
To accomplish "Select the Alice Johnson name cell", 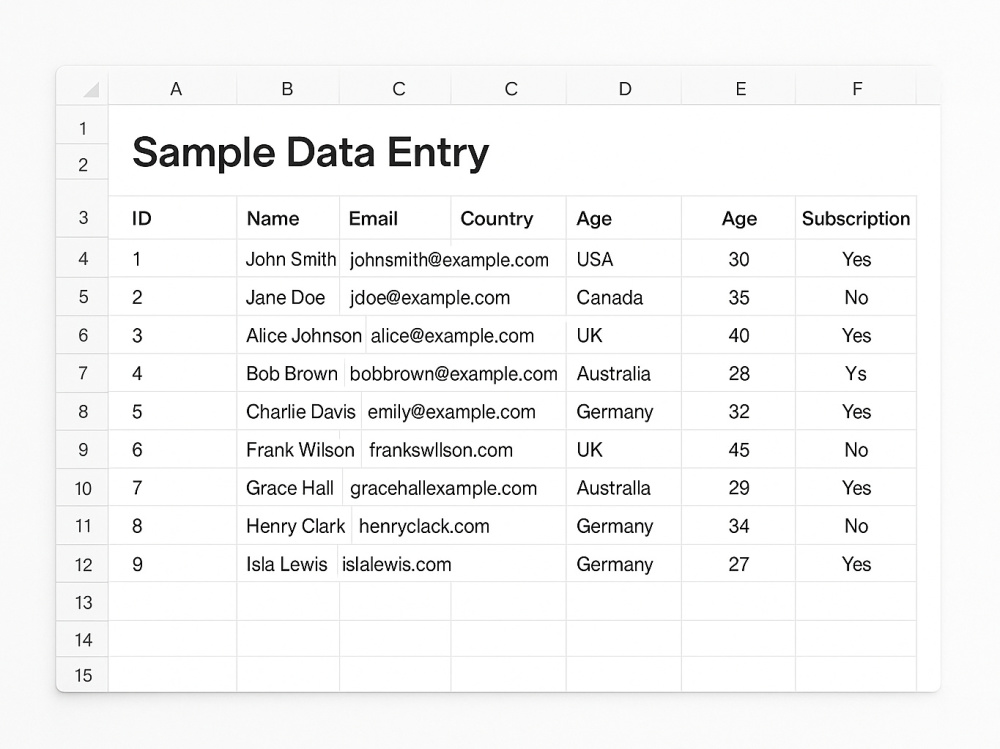I will 303,336.
